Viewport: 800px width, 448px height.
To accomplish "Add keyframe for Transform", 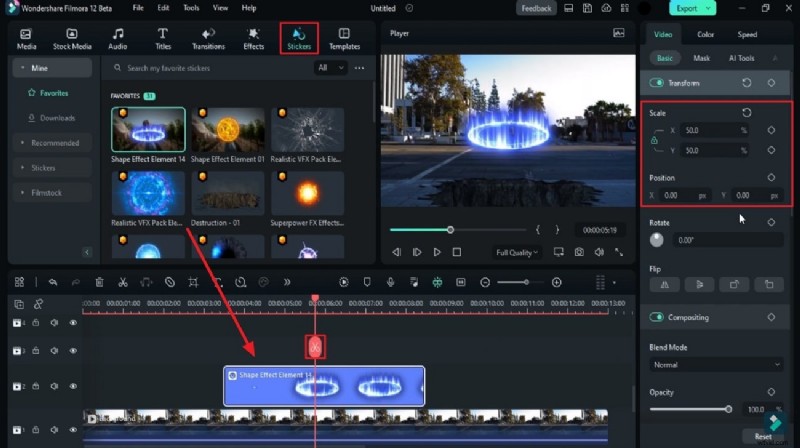I will (x=771, y=83).
